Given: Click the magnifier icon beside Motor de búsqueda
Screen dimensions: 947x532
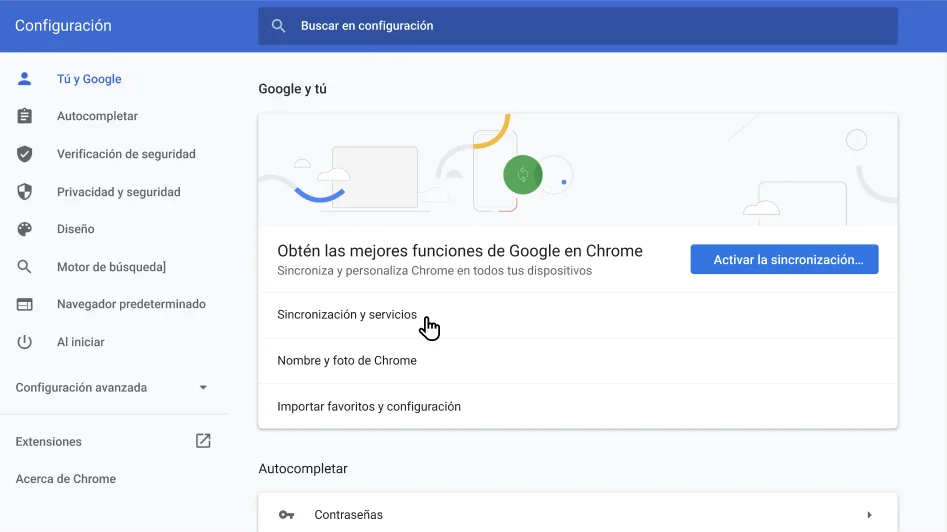Looking at the screenshot, I should tap(25, 267).
